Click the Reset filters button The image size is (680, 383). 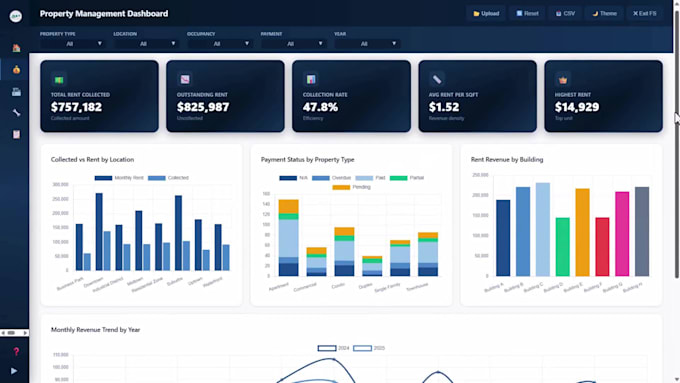coord(527,13)
